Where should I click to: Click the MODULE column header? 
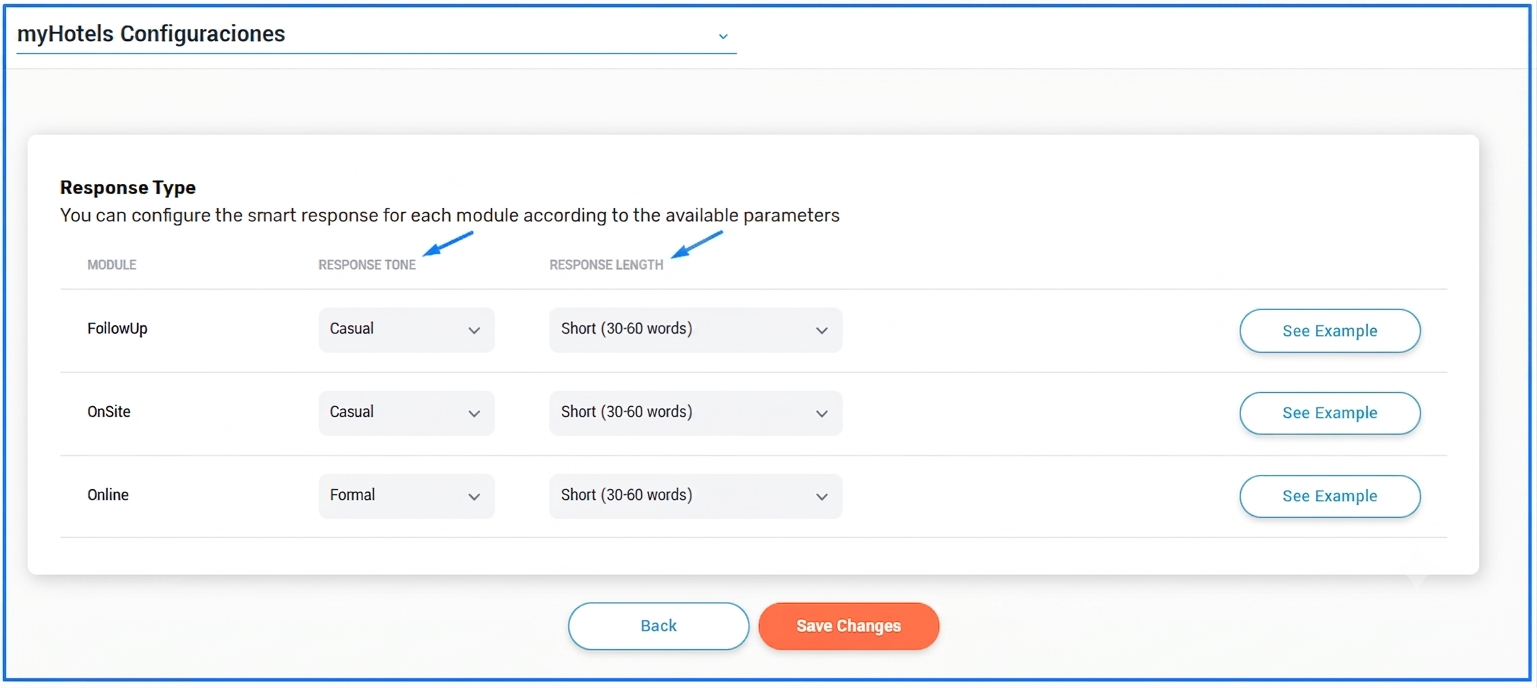tap(112, 265)
